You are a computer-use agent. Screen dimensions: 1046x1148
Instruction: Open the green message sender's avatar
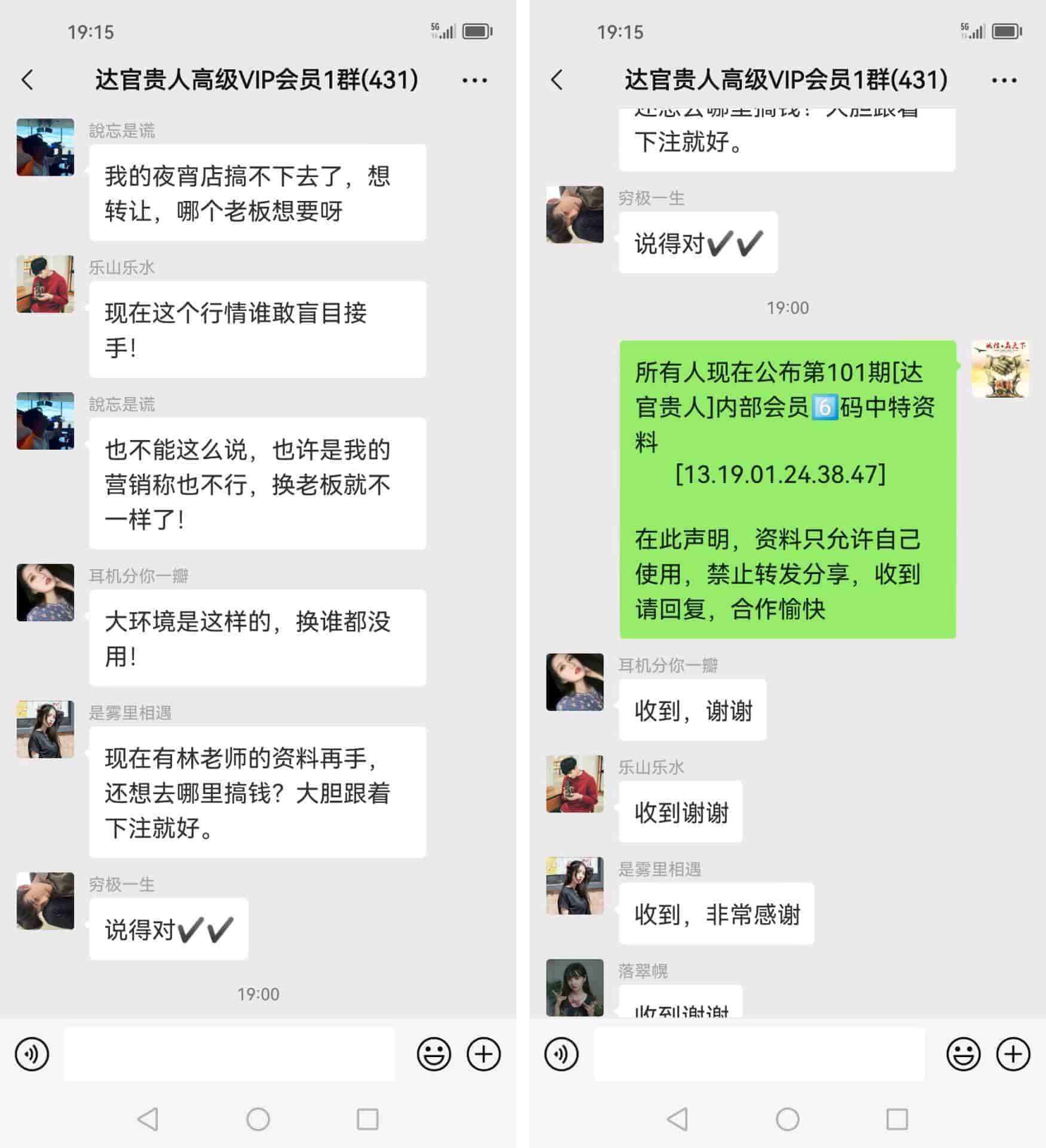[x=1000, y=369]
